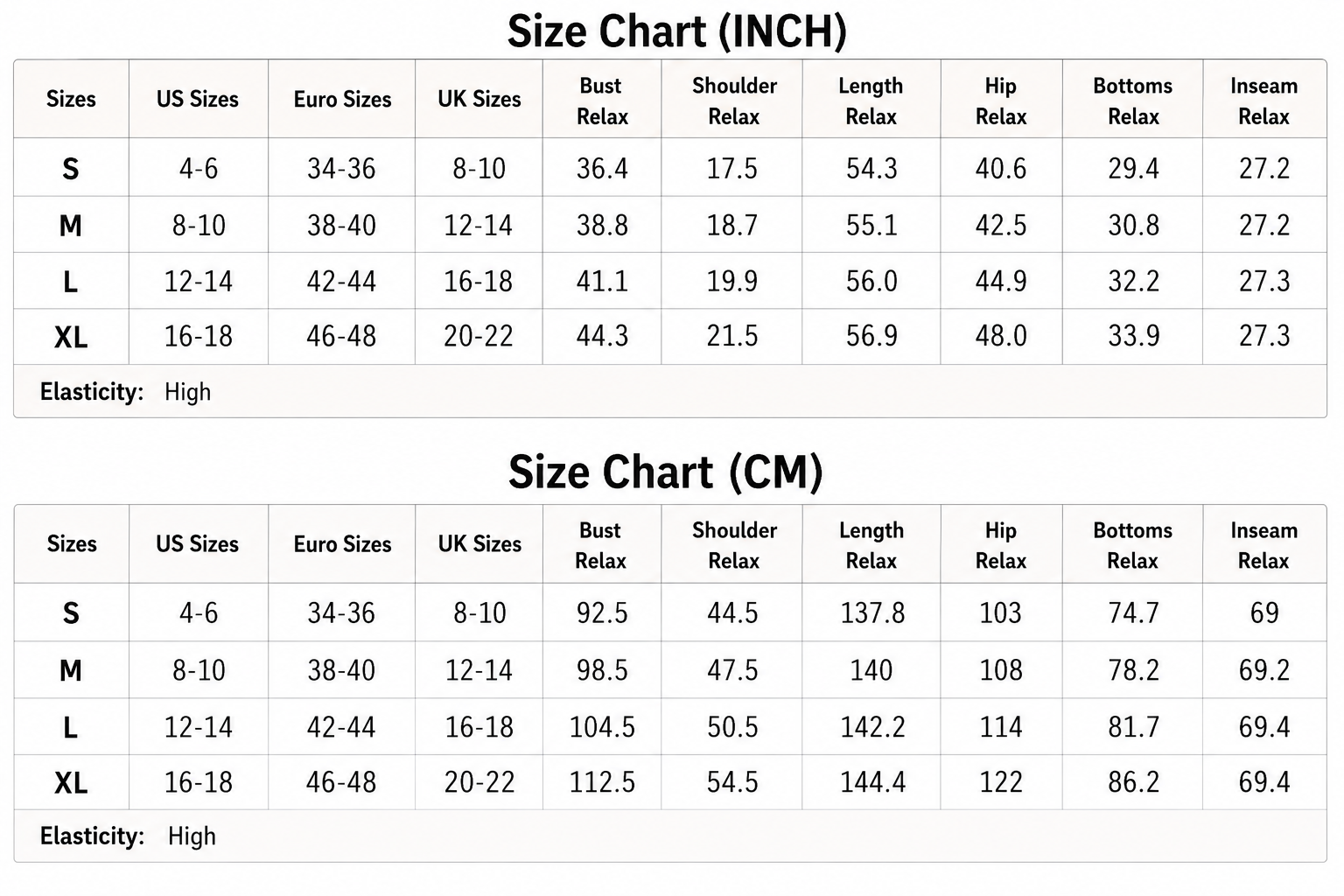This screenshot has height=896, width=1344.
Task: Select the Bust Relax header in inch chart
Action: coord(602,101)
